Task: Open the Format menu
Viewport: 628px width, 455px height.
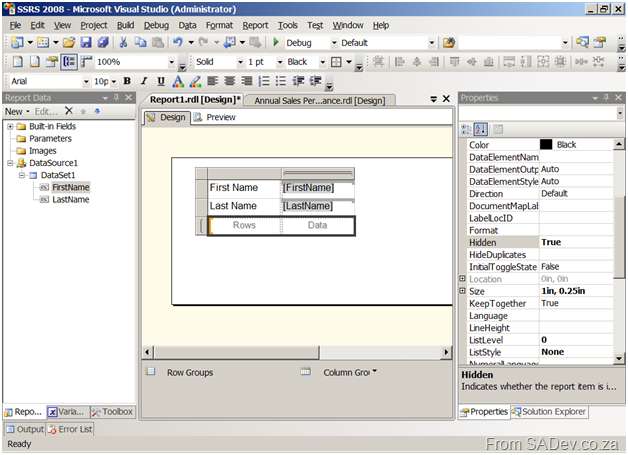Action: click(219, 25)
